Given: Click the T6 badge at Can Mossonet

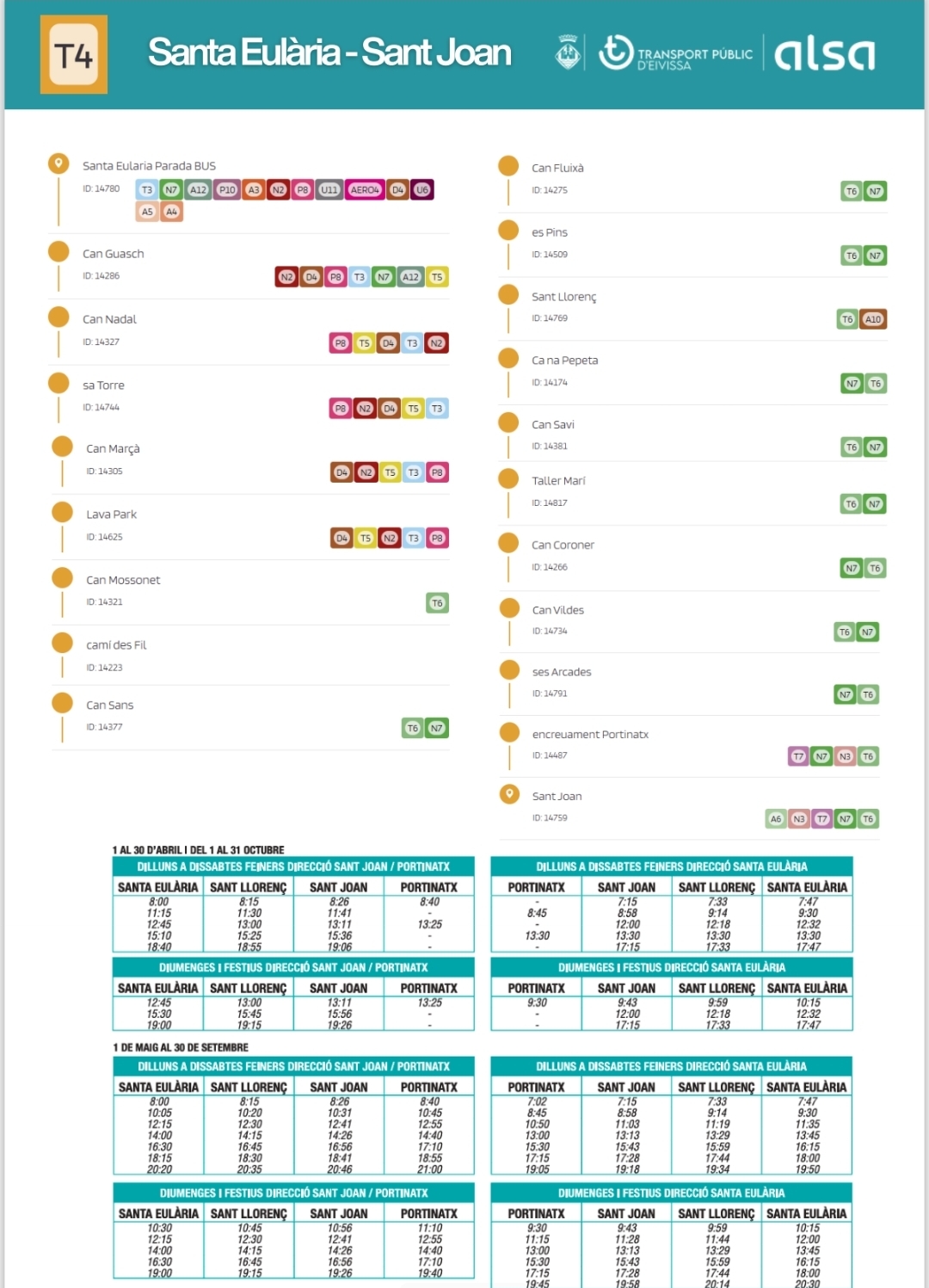Looking at the screenshot, I should 437,603.
